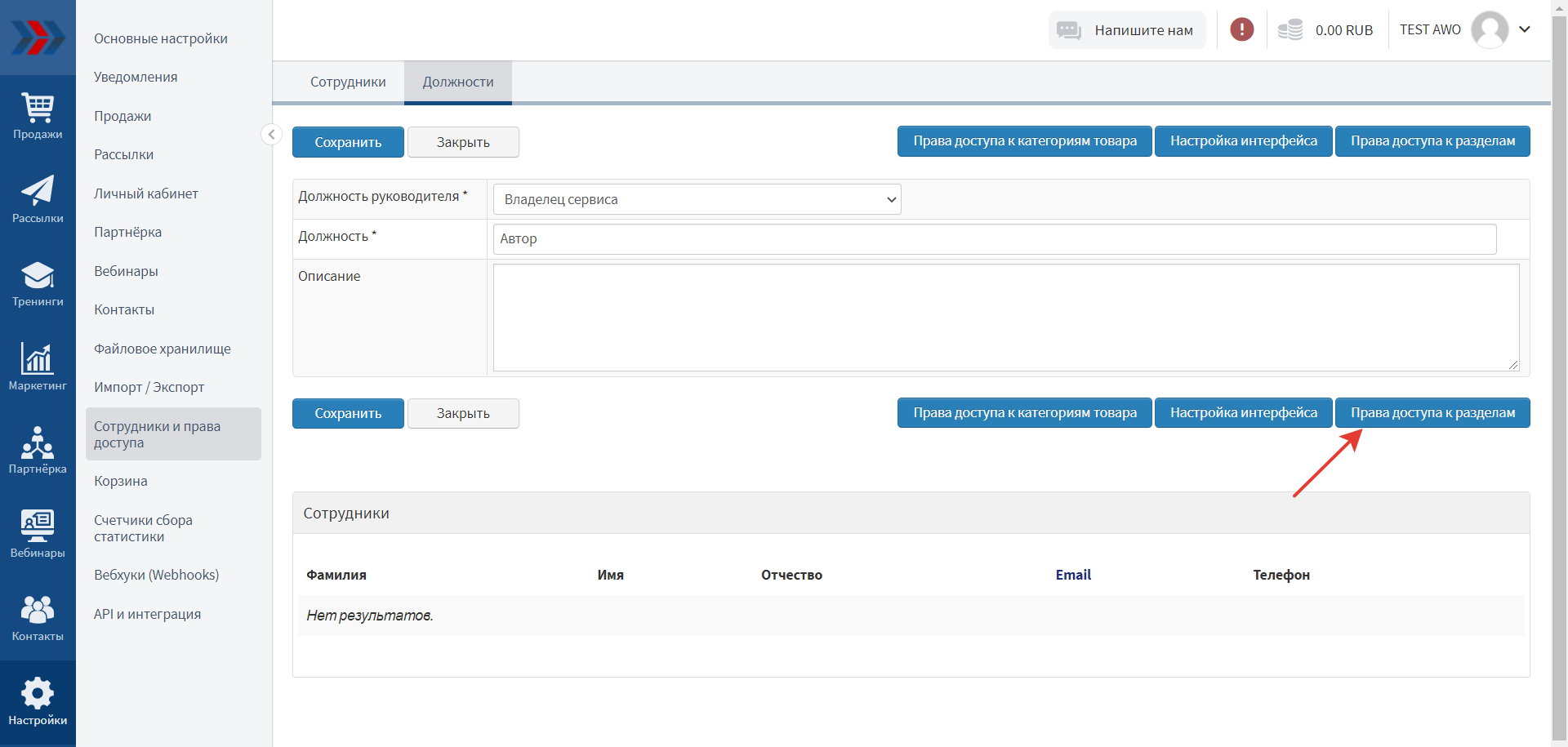Open Вебинары monitor icon in sidebar
This screenshot has width=1568, height=747.
pyautogui.click(x=38, y=527)
